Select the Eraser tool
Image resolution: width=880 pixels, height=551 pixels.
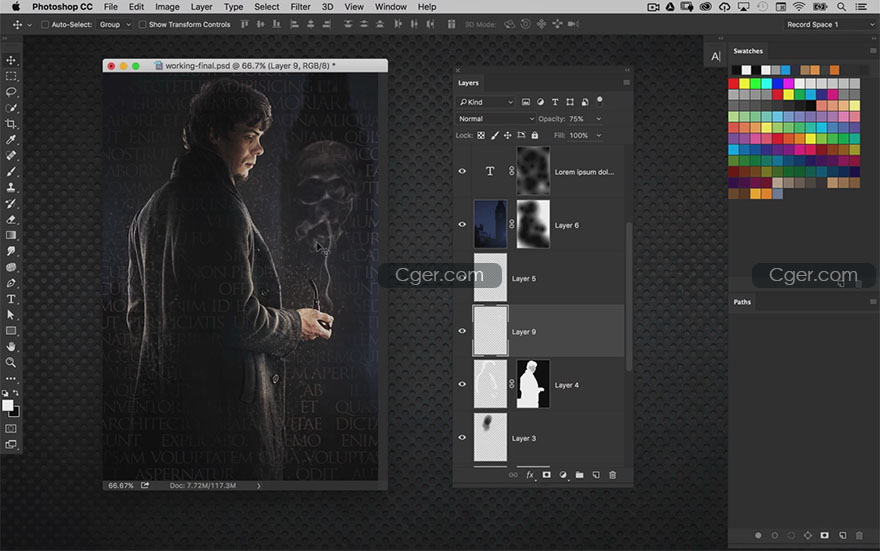[x=11, y=219]
